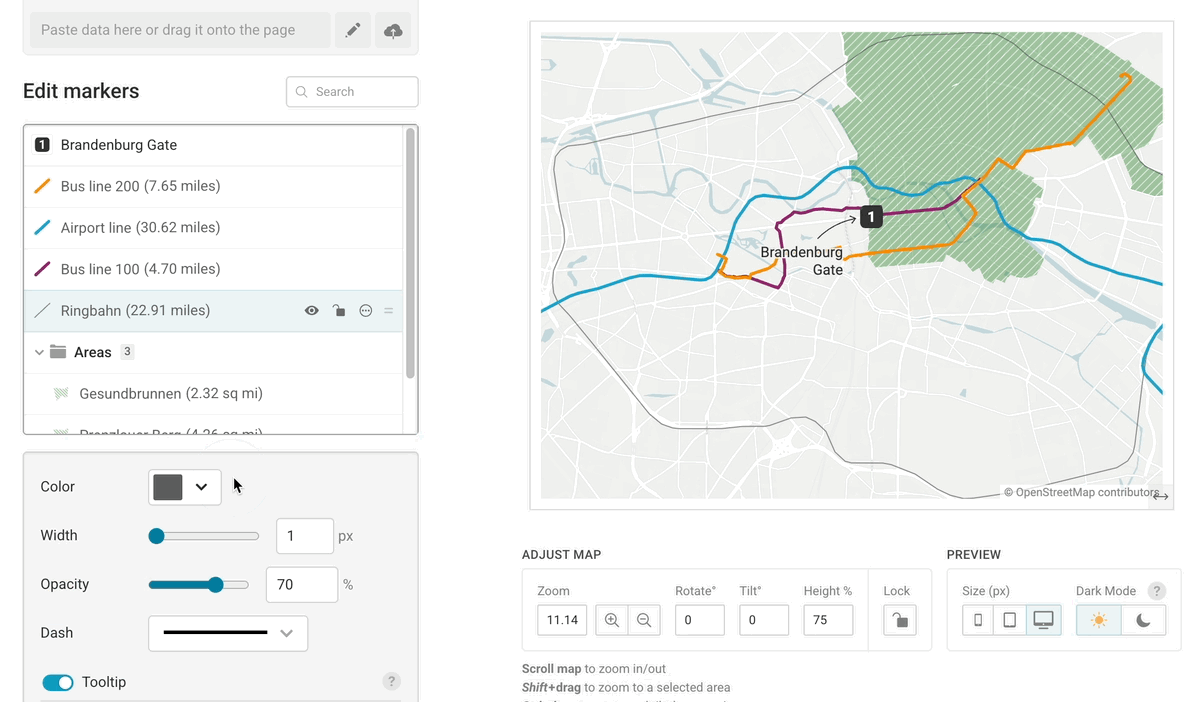Toggle the map Lock button
Viewport: 1200px width, 702px height.
coord(900,620)
